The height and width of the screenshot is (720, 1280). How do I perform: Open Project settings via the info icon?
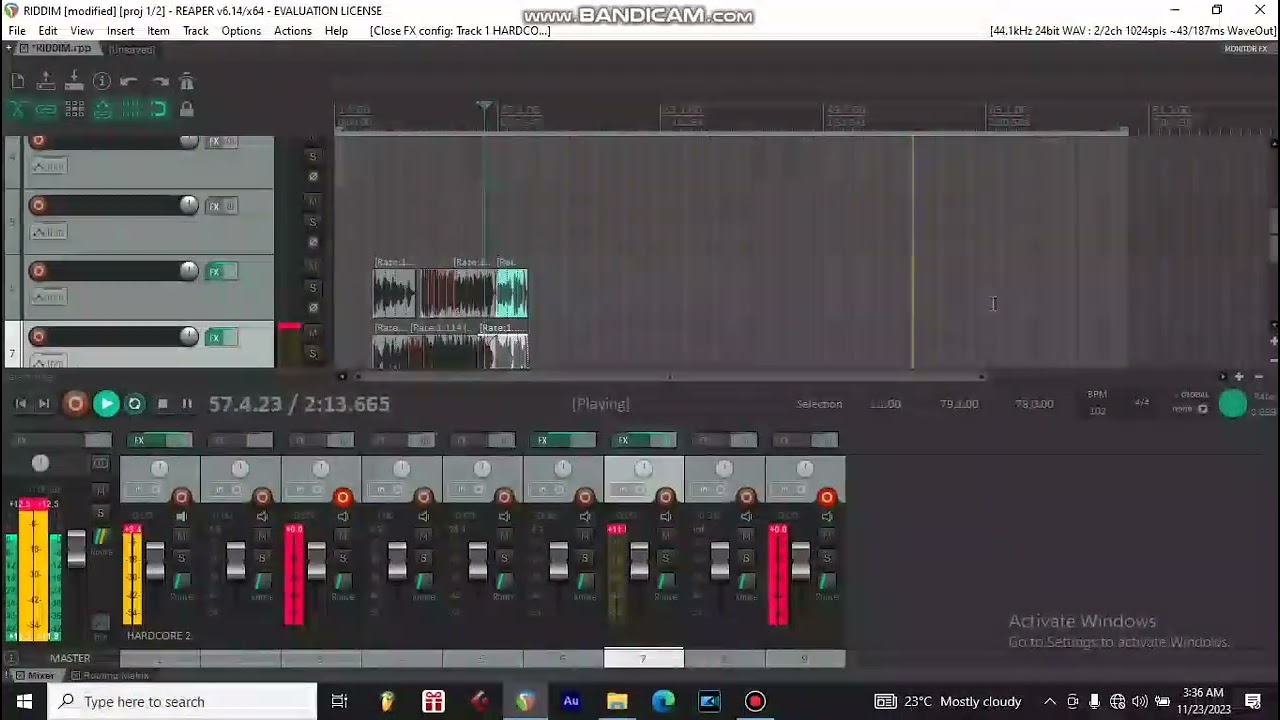102,82
